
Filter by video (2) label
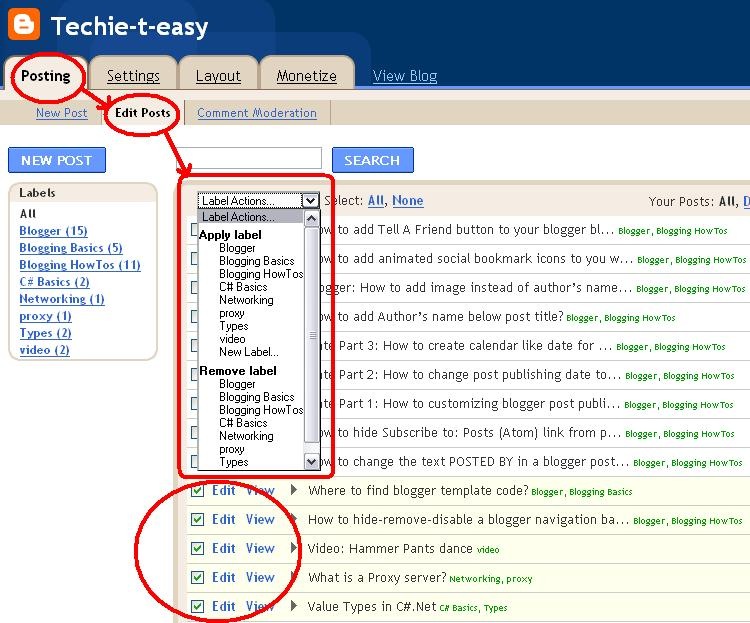(x=44, y=350)
